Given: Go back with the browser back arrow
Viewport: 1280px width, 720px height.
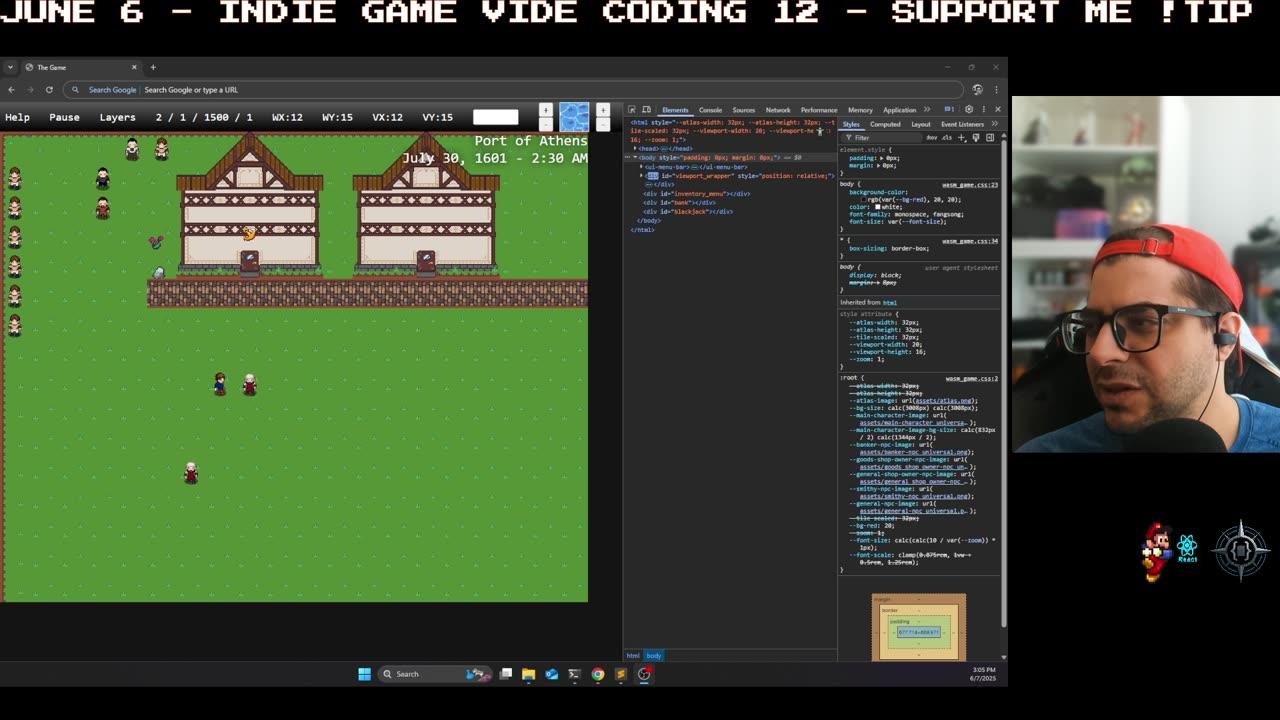Looking at the screenshot, I should [12, 89].
